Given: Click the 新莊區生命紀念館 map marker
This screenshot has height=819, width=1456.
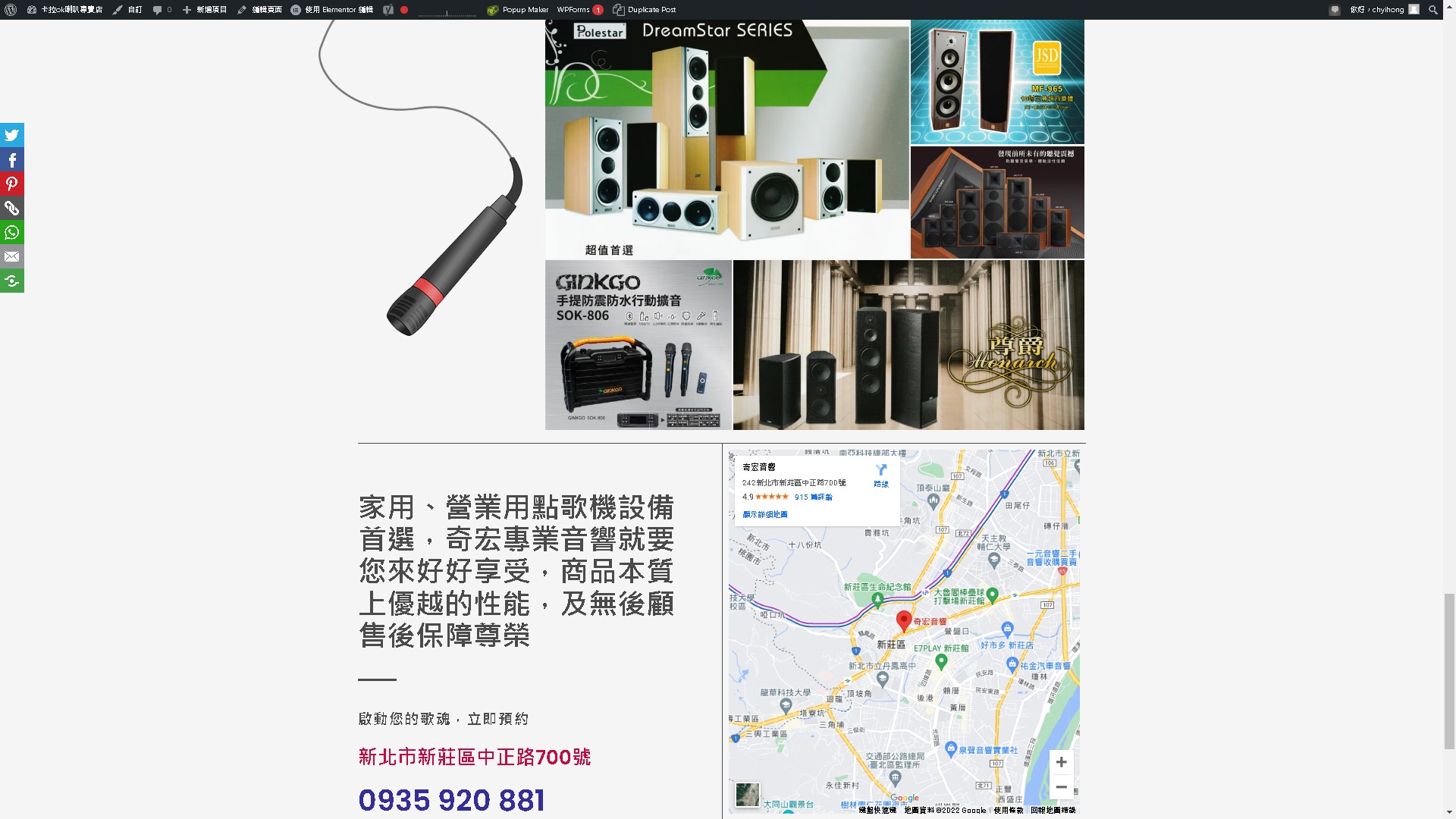Looking at the screenshot, I should [877, 600].
